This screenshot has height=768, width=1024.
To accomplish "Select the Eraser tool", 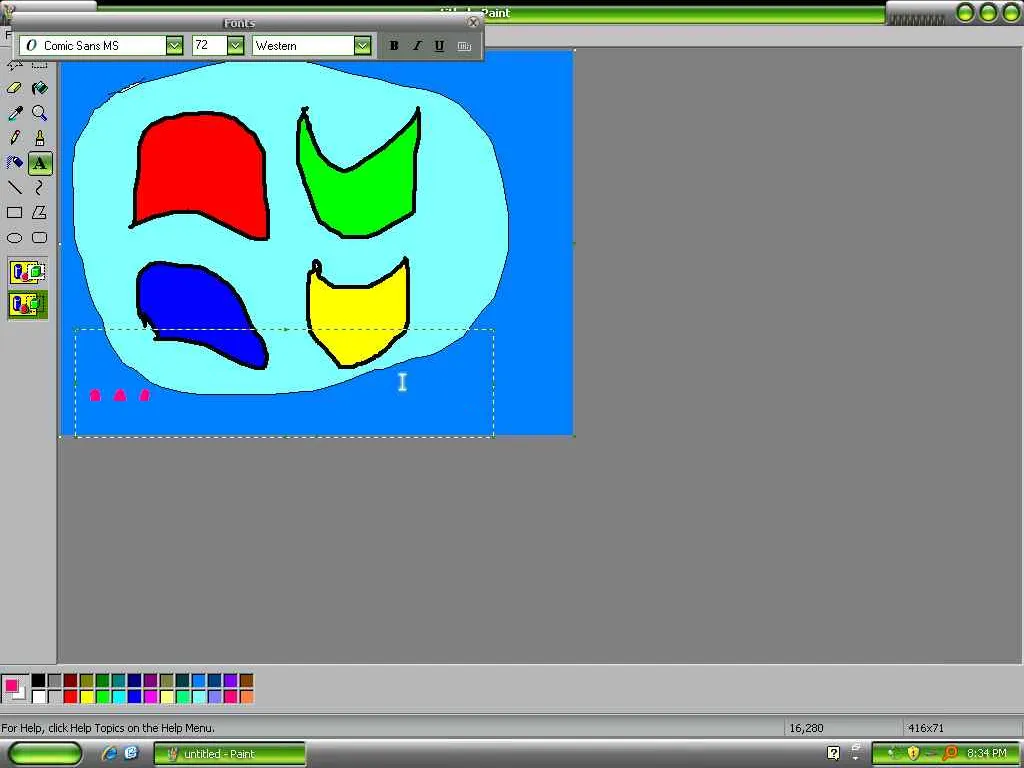I will point(14,88).
